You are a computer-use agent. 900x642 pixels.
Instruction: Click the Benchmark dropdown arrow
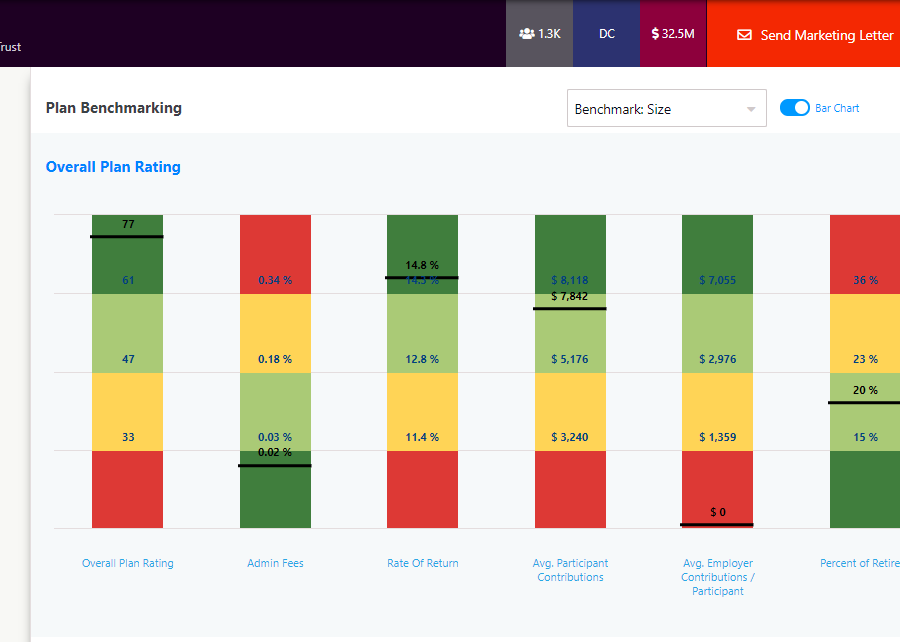(751, 109)
